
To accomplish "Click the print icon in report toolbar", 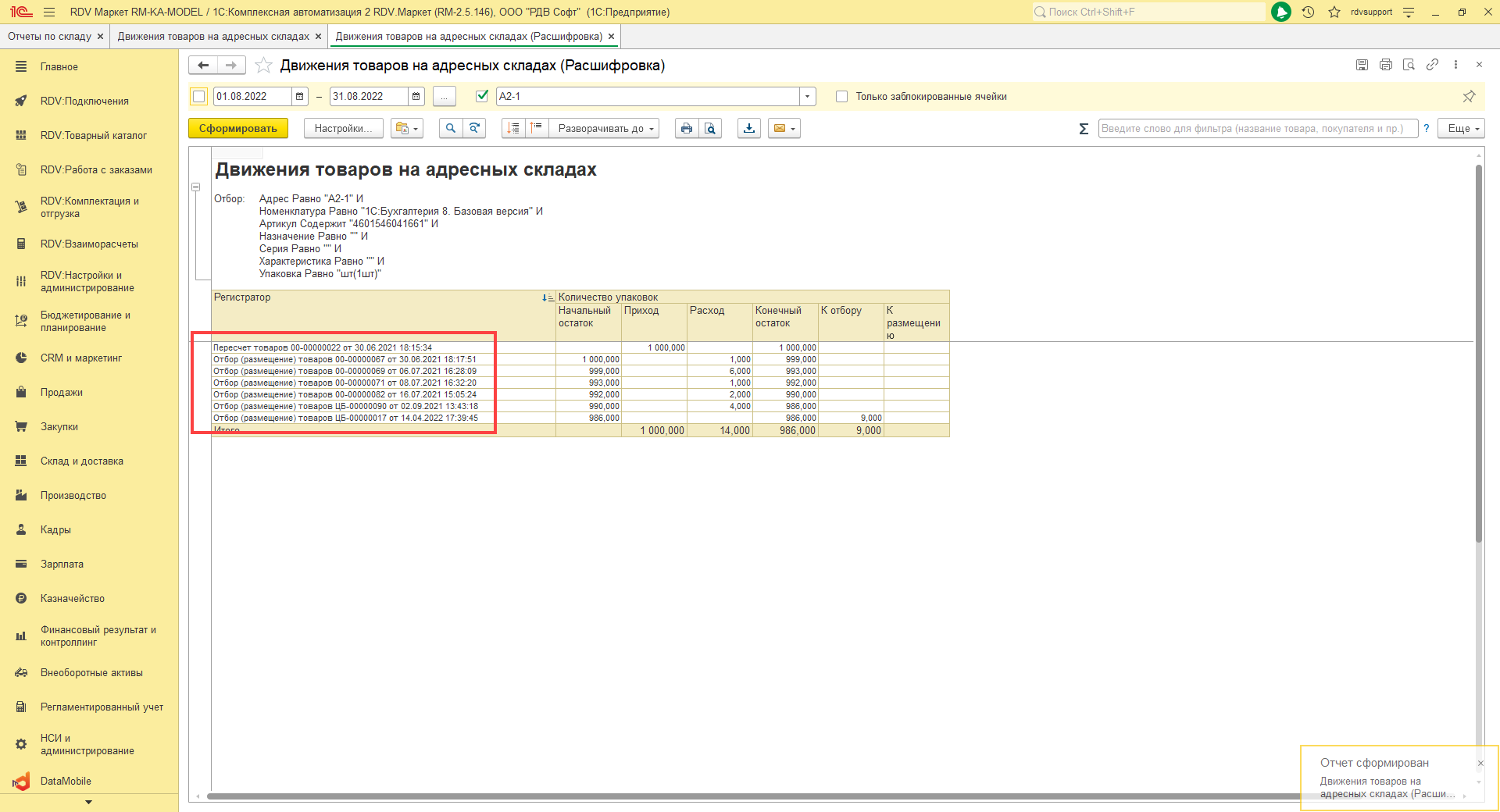I will [686, 129].
